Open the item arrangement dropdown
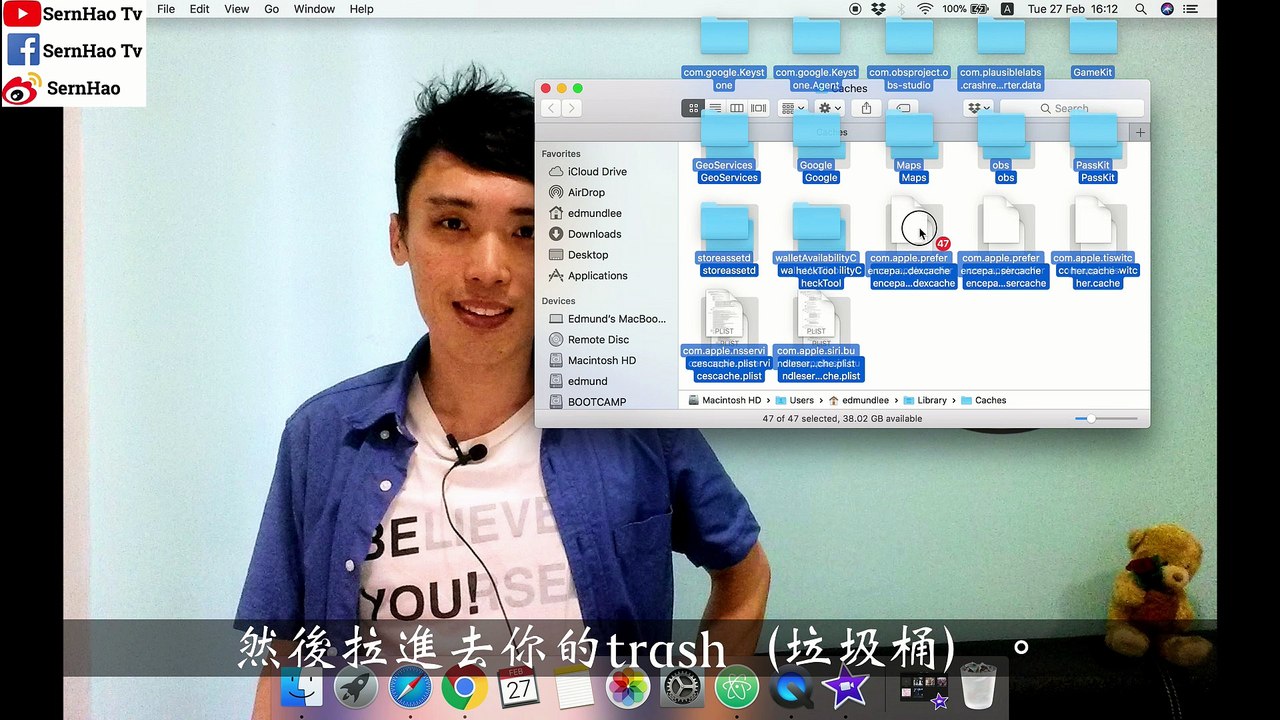 pos(792,108)
